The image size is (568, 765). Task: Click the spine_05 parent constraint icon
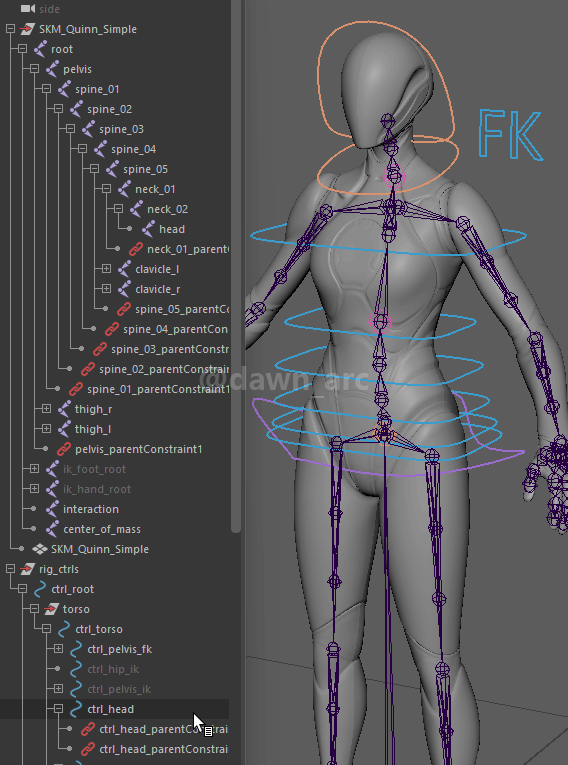pyautogui.click(x=124, y=309)
